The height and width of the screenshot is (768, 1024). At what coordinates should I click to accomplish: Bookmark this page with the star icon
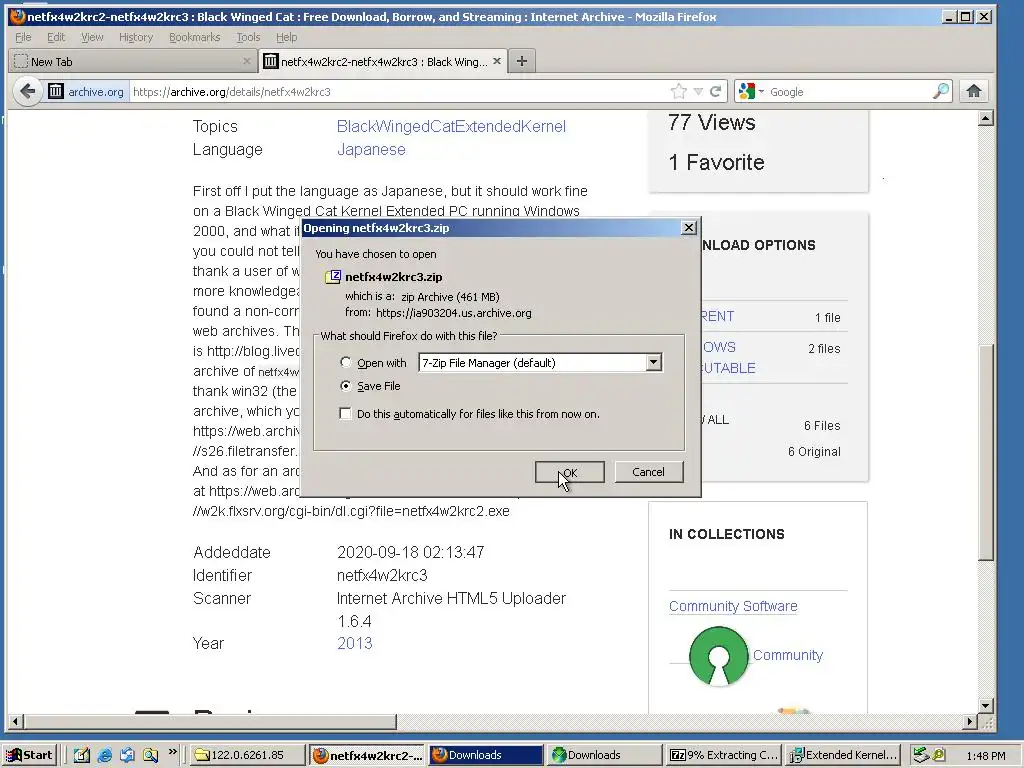(x=679, y=91)
